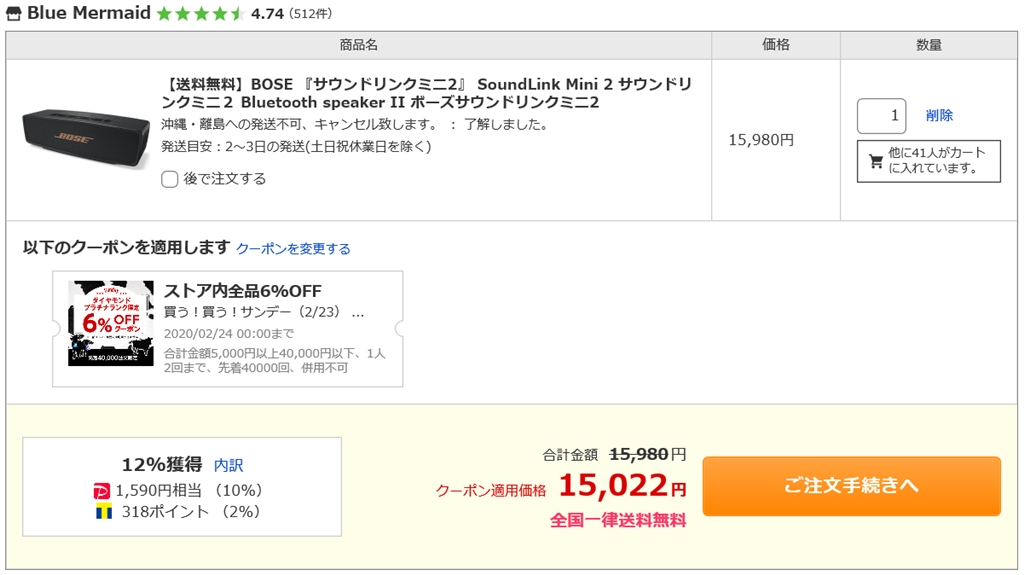Check the 後で注文する checkbox
This screenshot has width=1024, height=575.
pyautogui.click(x=170, y=179)
